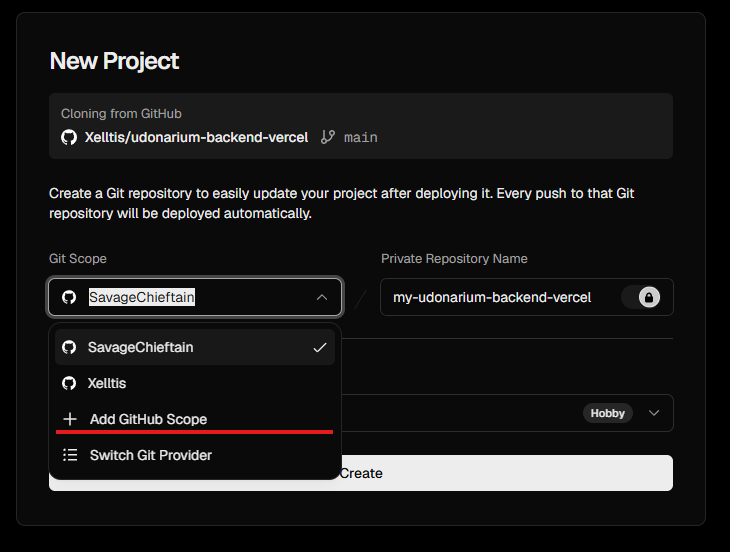This screenshot has width=730, height=552.
Task: Click the New Project heading
Action: [114, 61]
